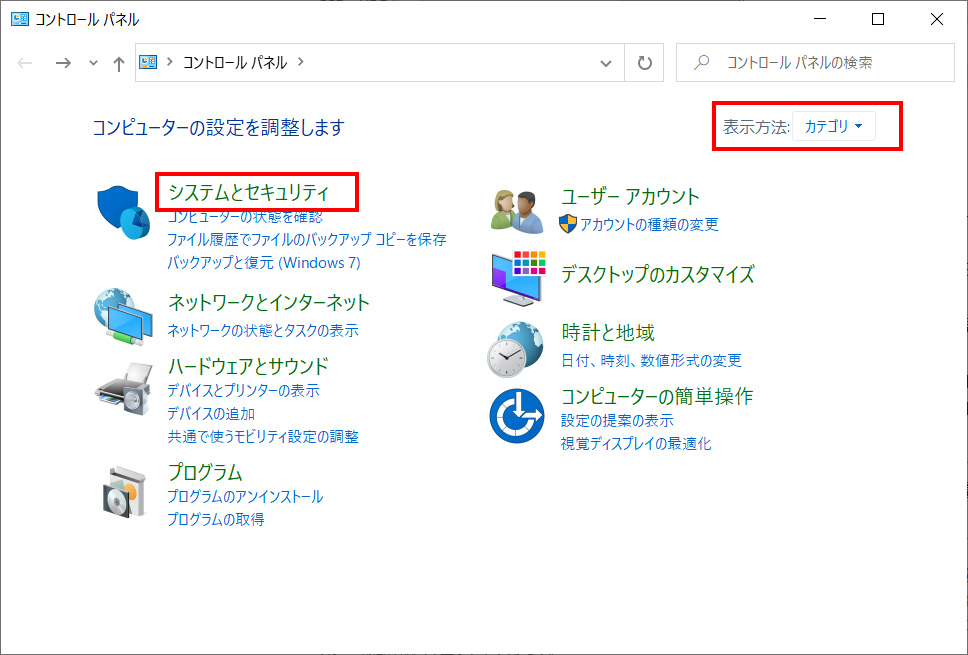Go back with the left arrow

click(x=25, y=63)
